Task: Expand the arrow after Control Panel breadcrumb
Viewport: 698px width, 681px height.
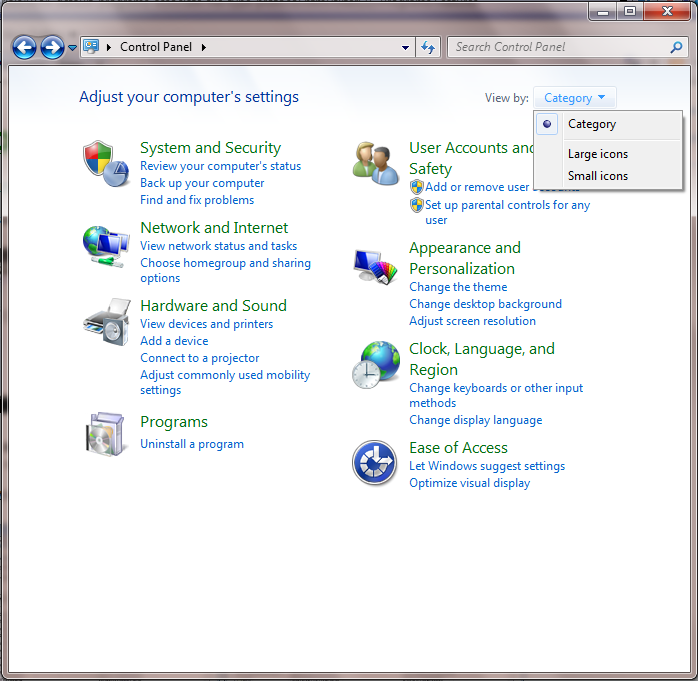Action: 204,47
